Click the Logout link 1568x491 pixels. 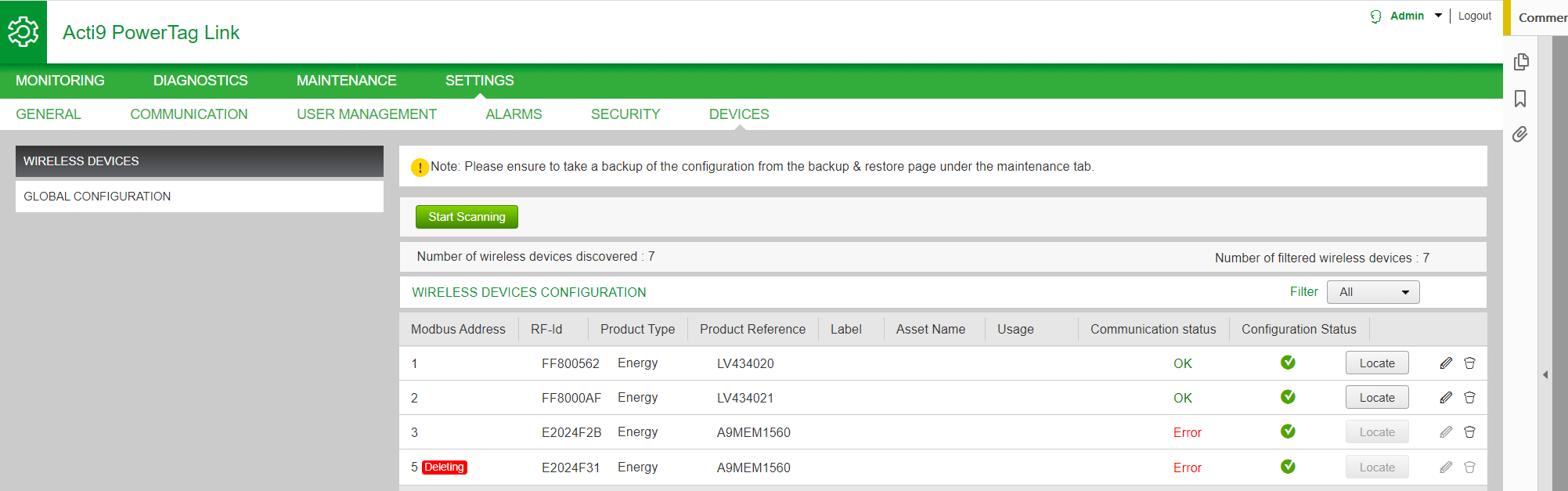tap(1475, 16)
